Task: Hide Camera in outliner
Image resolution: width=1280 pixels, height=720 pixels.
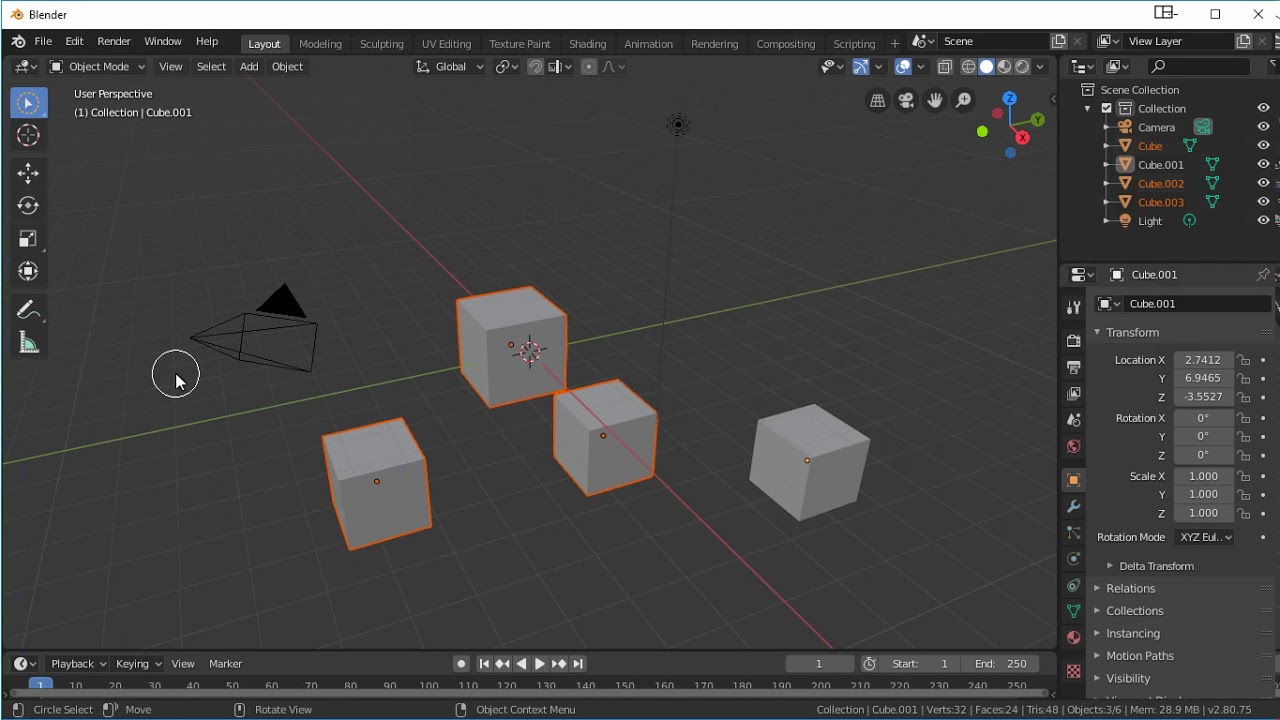Action: pos(1263,127)
